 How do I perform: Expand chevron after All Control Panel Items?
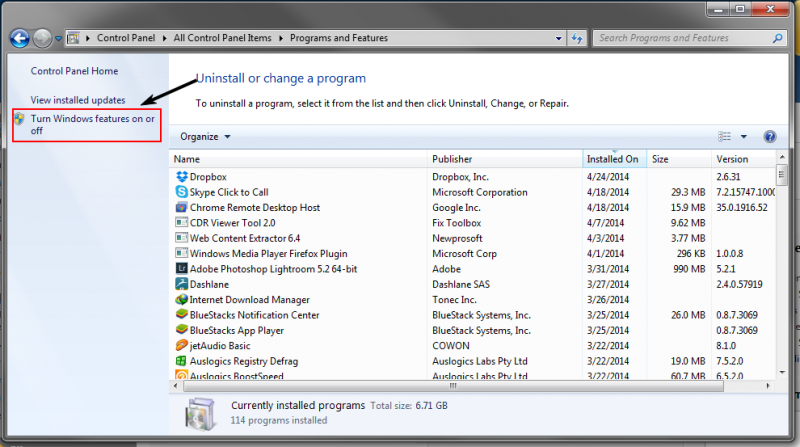click(281, 38)
